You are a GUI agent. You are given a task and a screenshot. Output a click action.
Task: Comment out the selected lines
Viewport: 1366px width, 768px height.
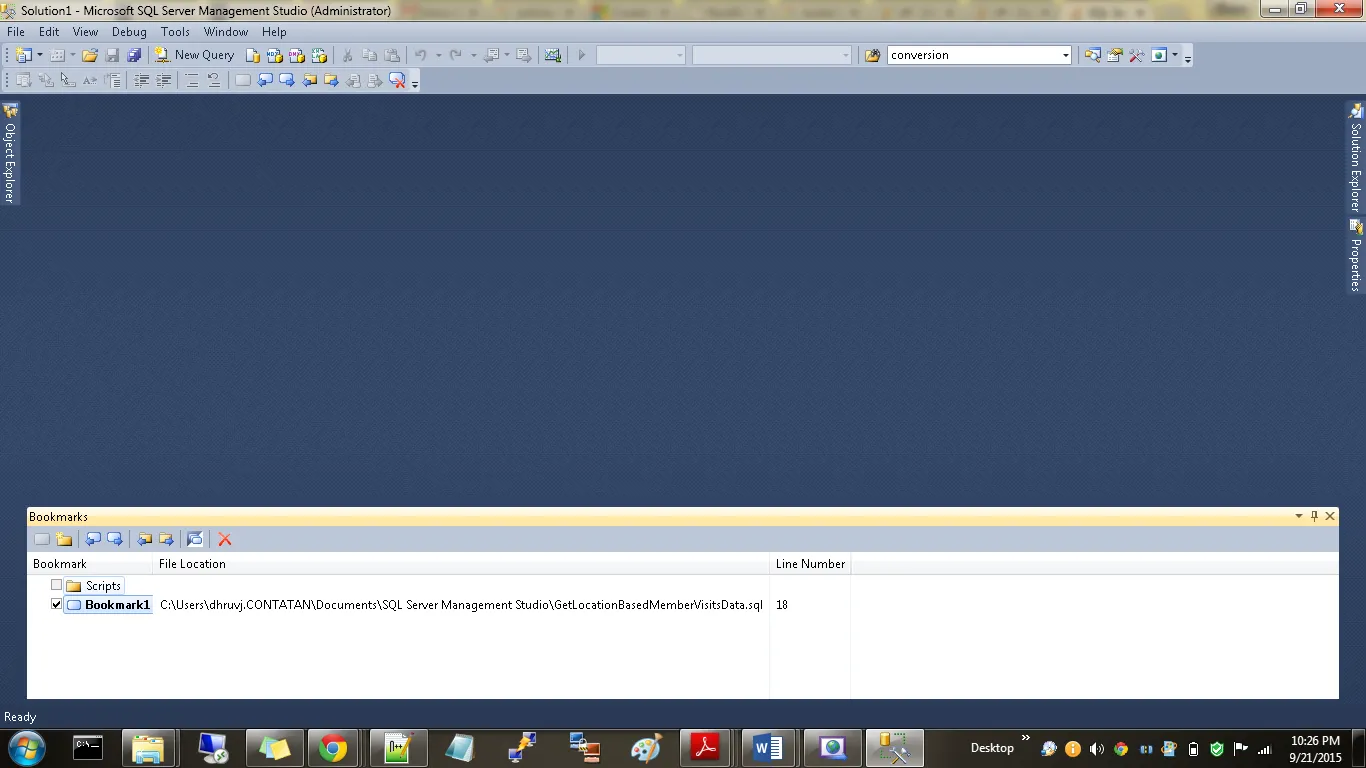[x=192, y=80]
